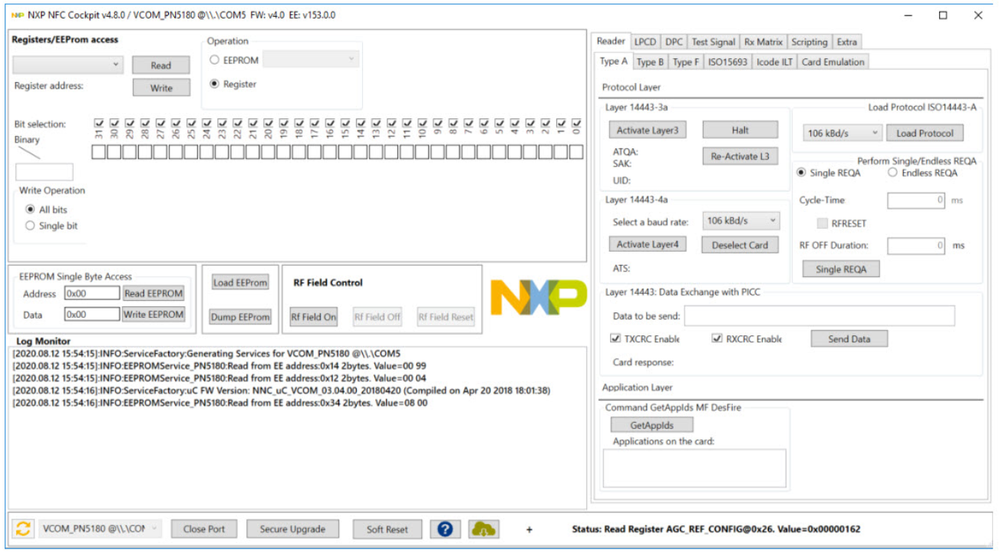Screen dimensions: 999x555
Task: Open the Rx Matrix tab
Action: point(763,41)
